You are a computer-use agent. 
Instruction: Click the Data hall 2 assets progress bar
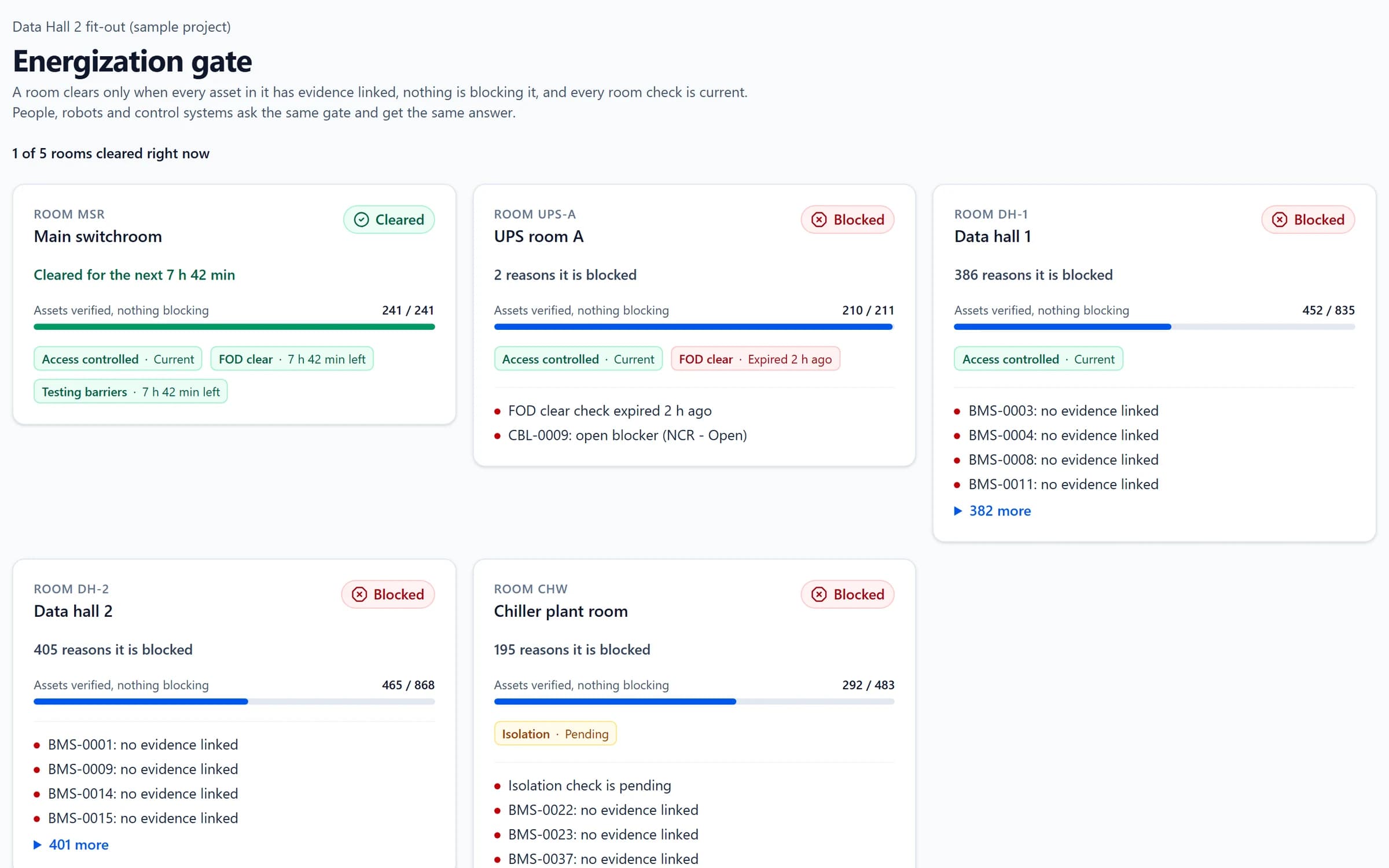tap(234, 701)
